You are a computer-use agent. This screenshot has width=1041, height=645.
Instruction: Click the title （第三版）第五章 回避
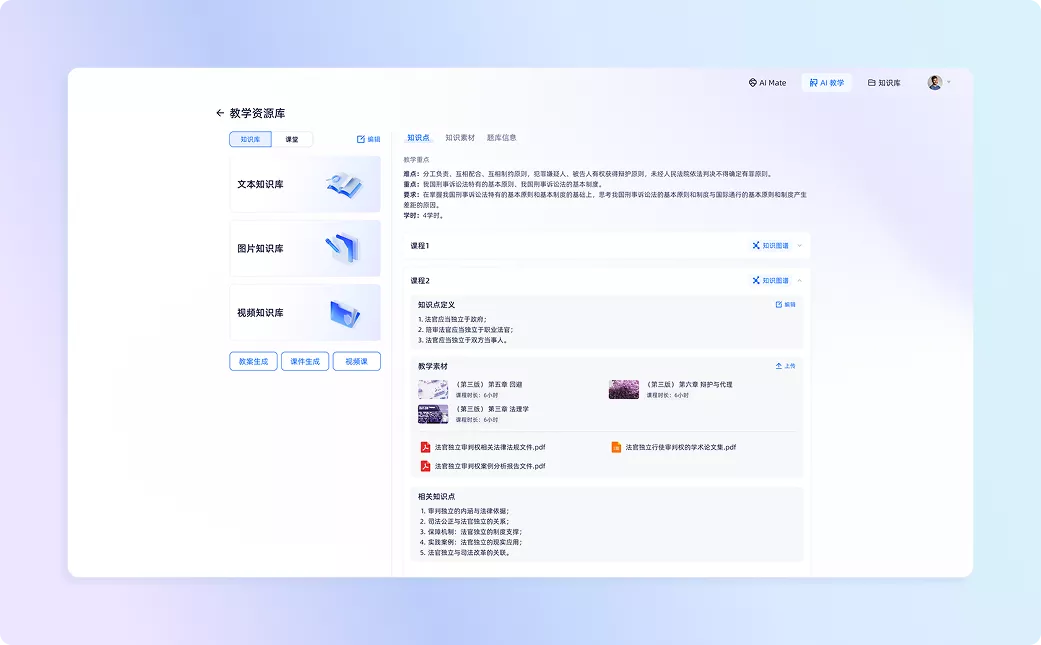489,384
